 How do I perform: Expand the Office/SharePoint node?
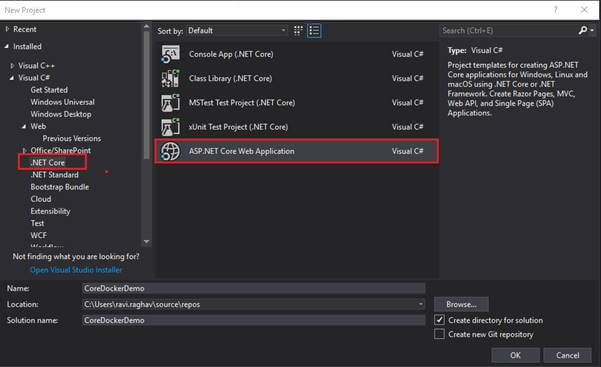(25, 150)
